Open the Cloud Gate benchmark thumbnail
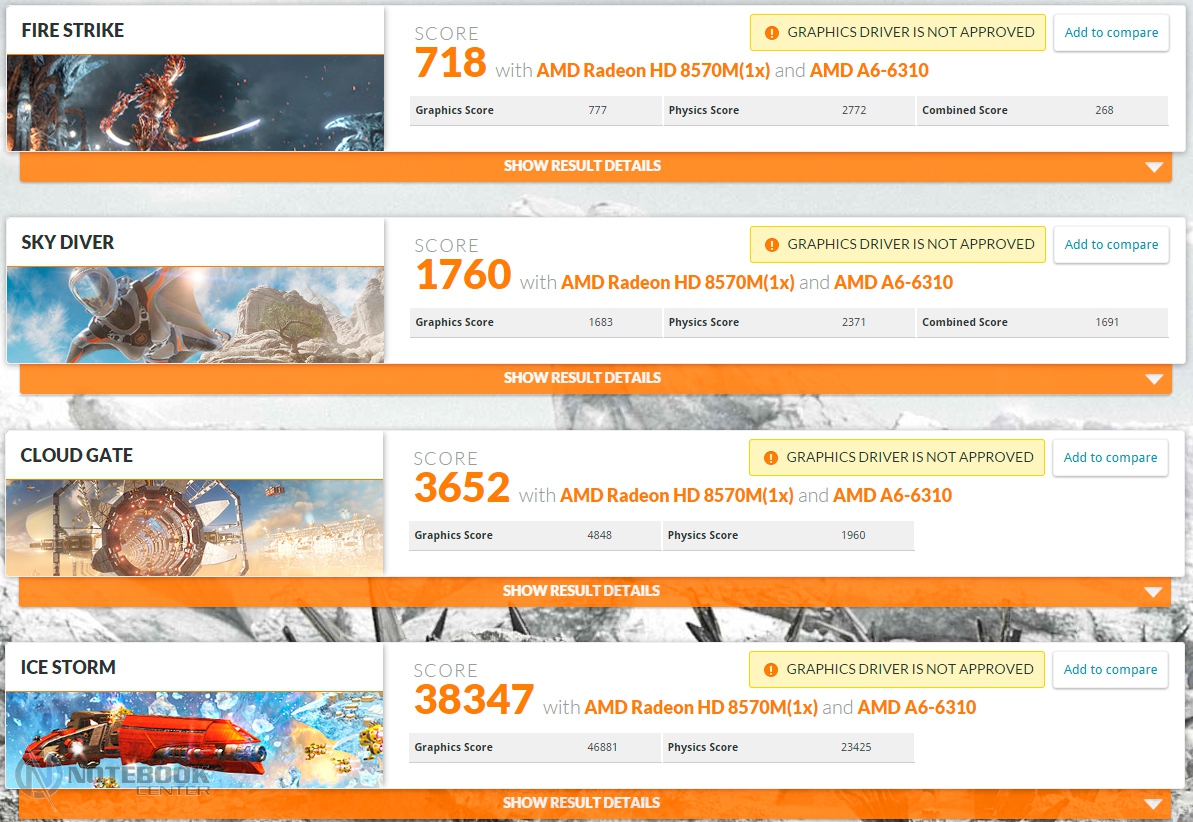 pos(194,527)
